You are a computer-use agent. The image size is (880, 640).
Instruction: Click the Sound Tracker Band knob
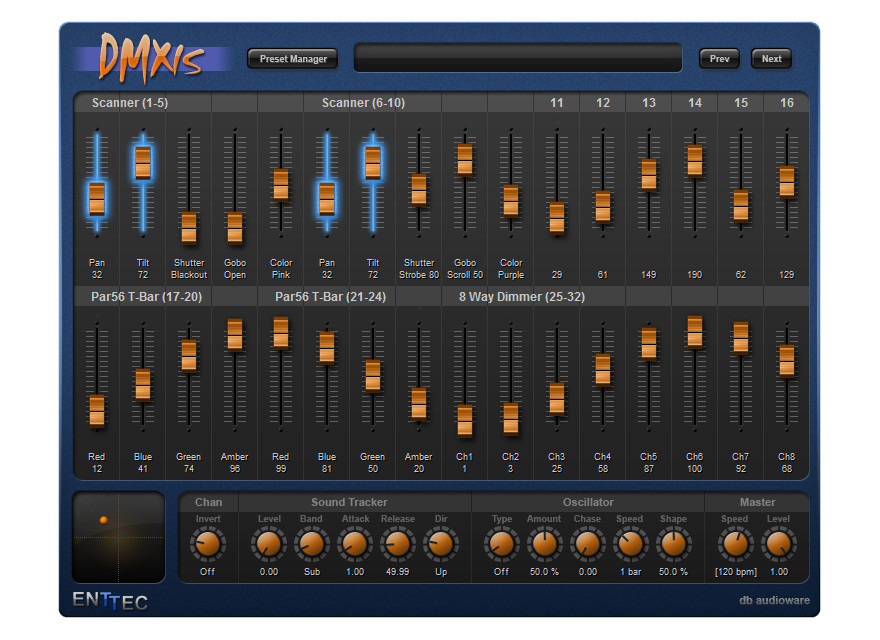pos(311,544)
